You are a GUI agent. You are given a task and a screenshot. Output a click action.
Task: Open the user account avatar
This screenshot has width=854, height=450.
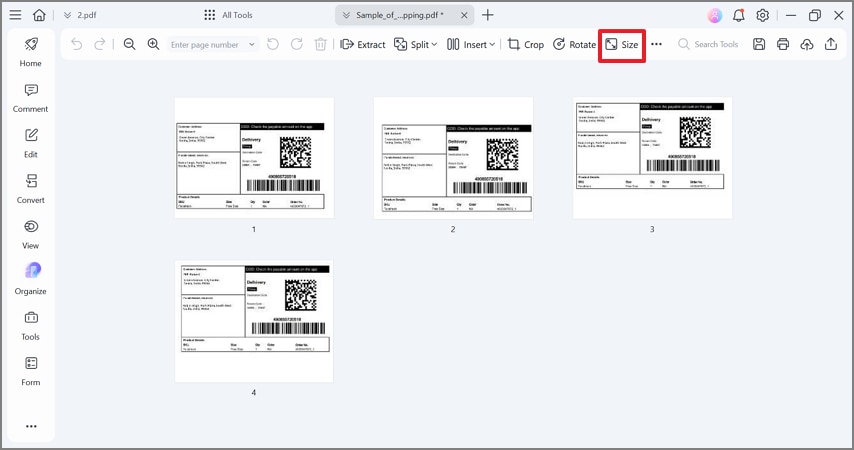click(x=715, y=15)
